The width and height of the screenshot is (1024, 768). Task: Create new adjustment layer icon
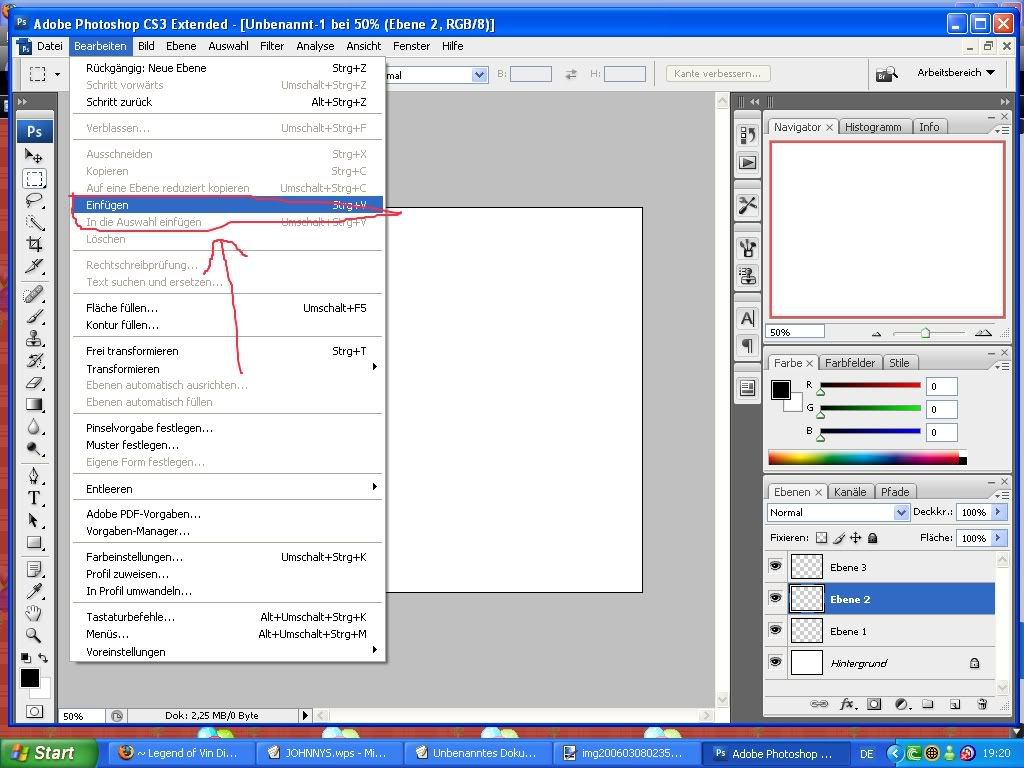tap(902, 704)
